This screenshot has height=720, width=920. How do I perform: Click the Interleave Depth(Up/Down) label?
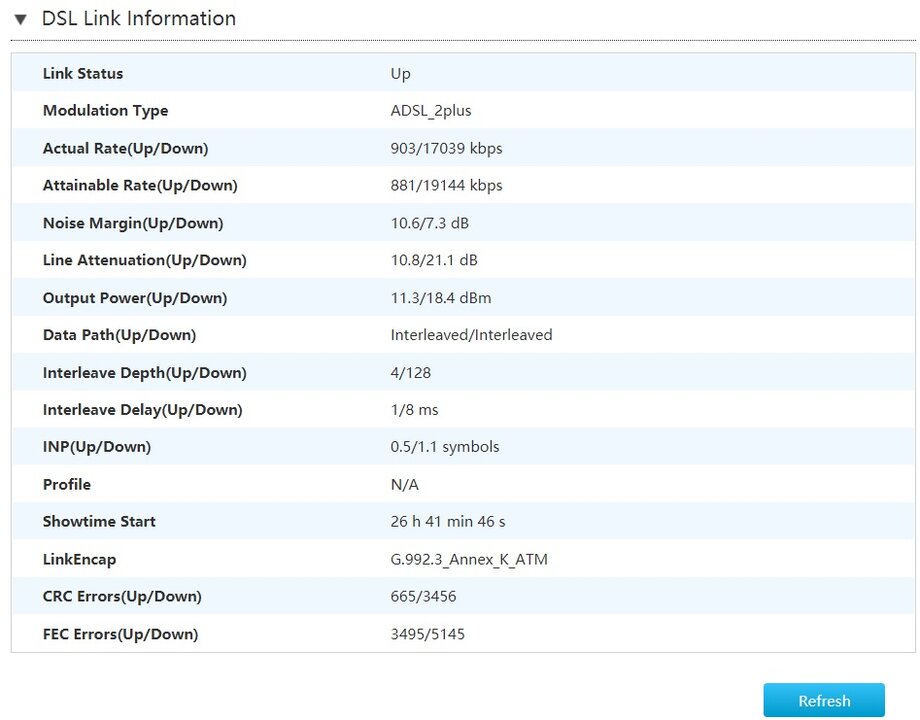tap(144, 373)
